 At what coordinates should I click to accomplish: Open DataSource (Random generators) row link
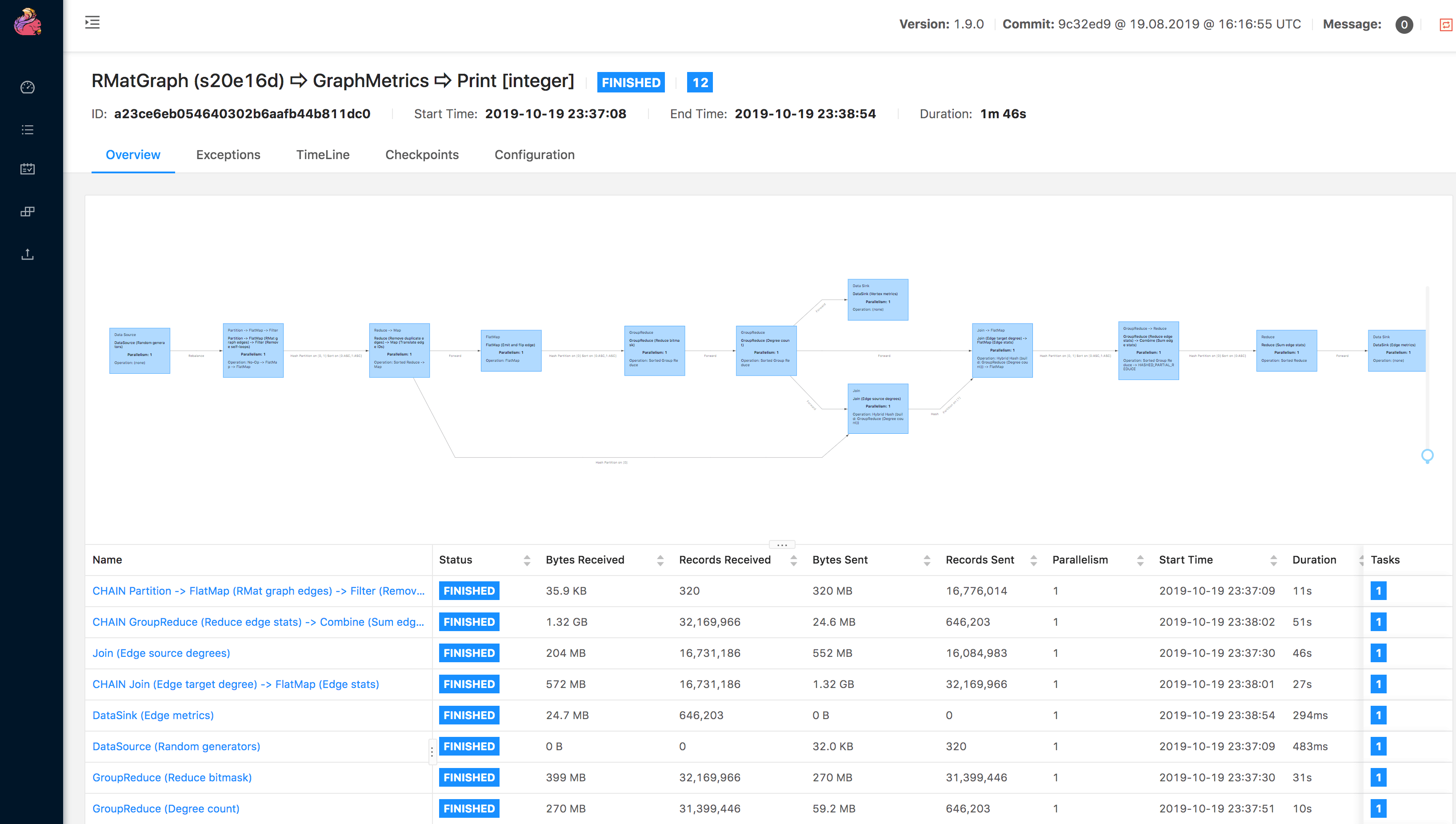(x=176, y=747)
